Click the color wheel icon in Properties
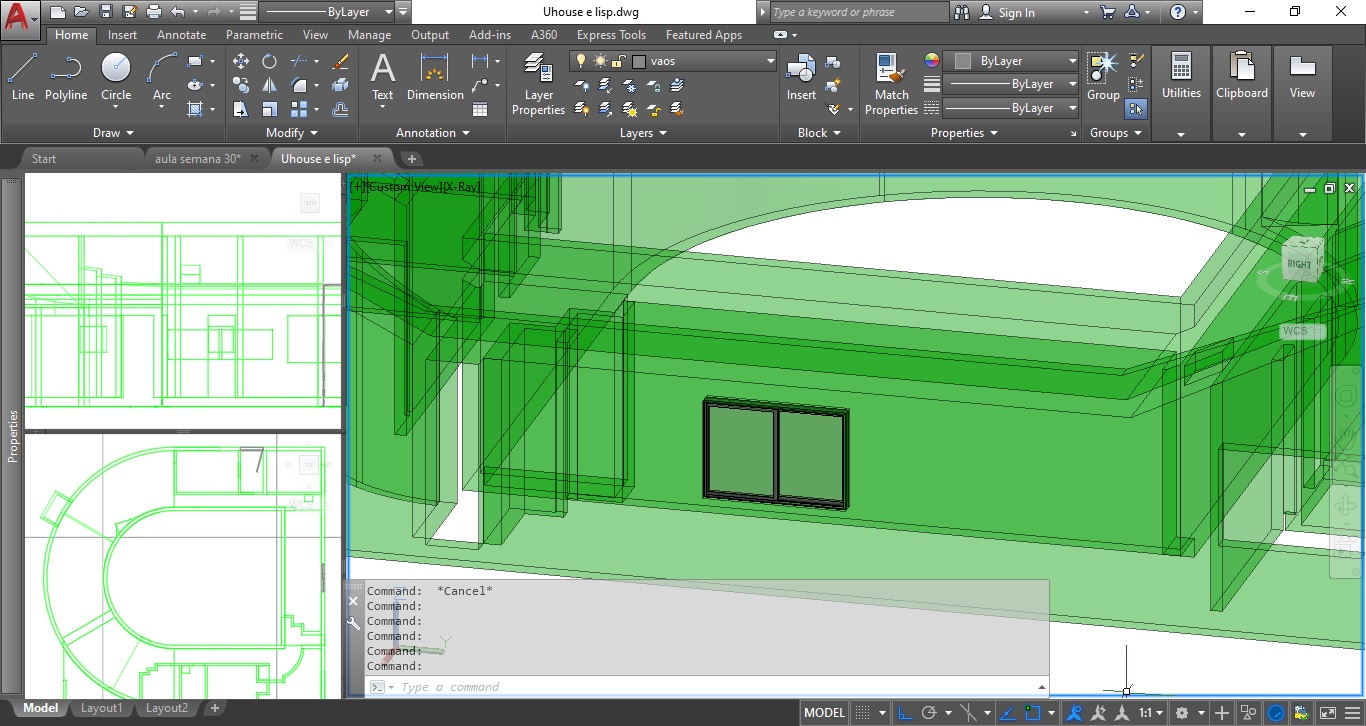 (x=932, y=60)
